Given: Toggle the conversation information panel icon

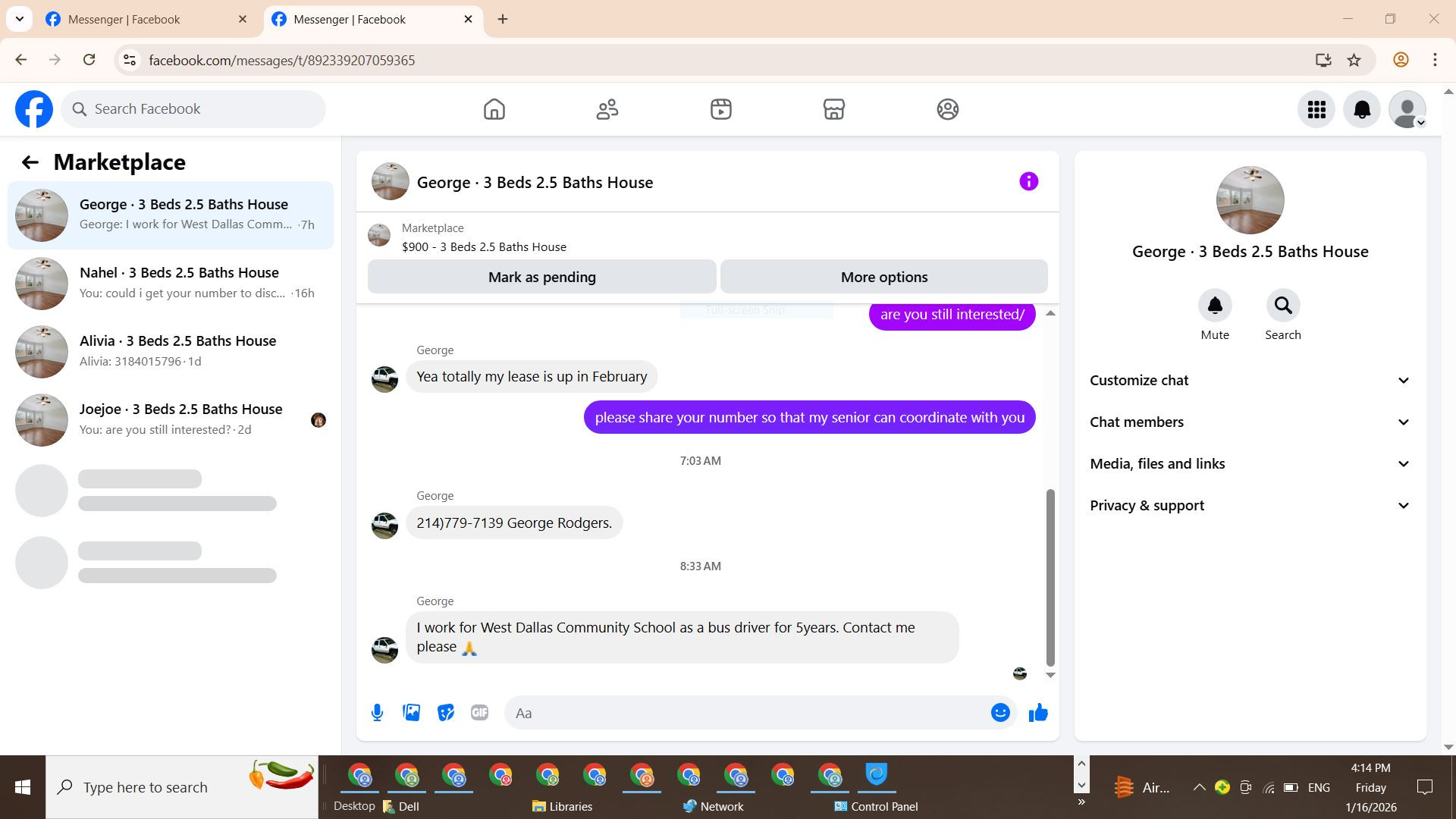Looking at the screenshot, I should [x=1028, y=182].
